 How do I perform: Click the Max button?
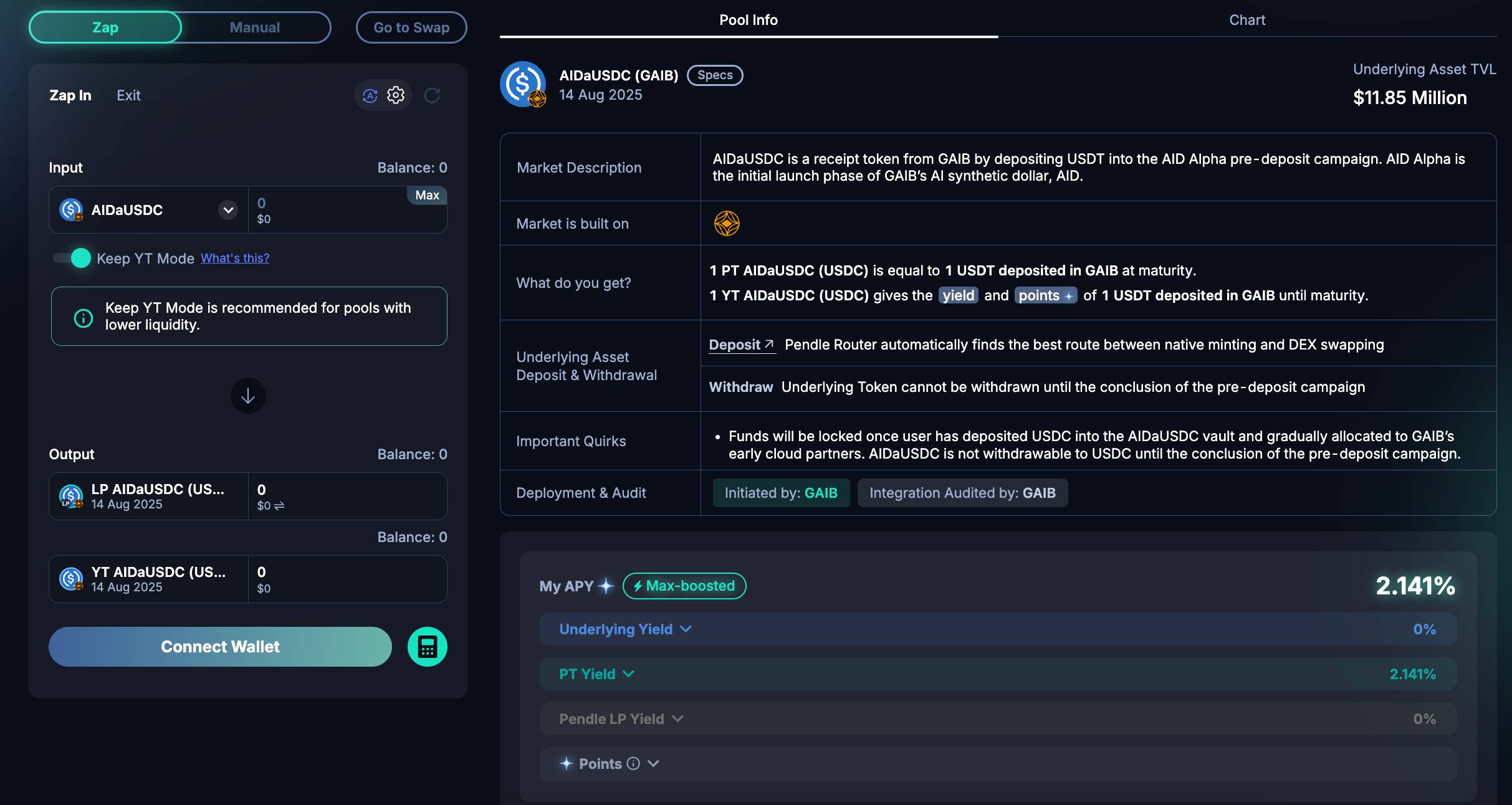(427, 195)
